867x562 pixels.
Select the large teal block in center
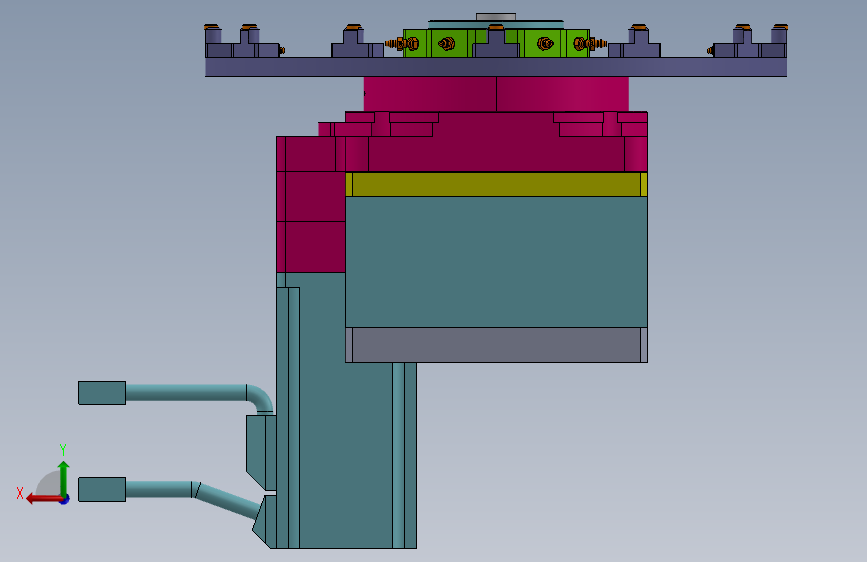[x=496, y=262]
